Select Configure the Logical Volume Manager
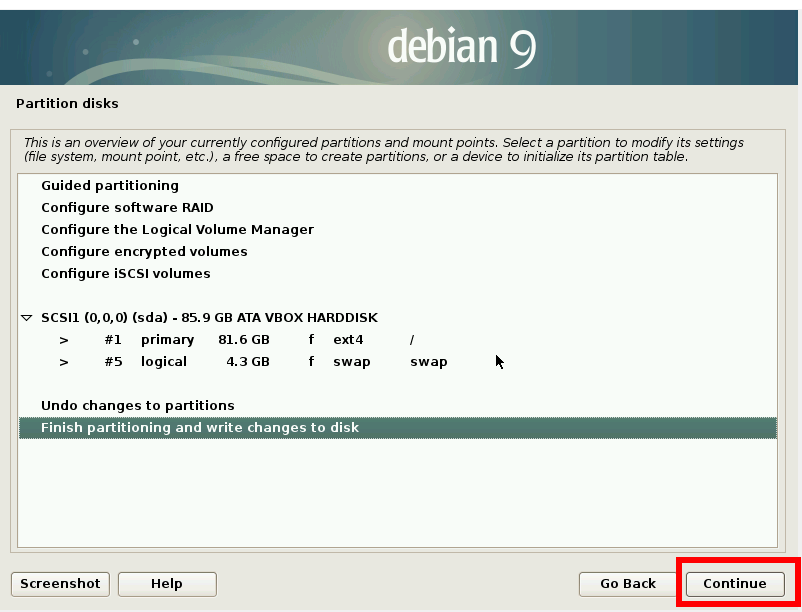The width and height of the screenshot is (802, 612). [398, 230]
